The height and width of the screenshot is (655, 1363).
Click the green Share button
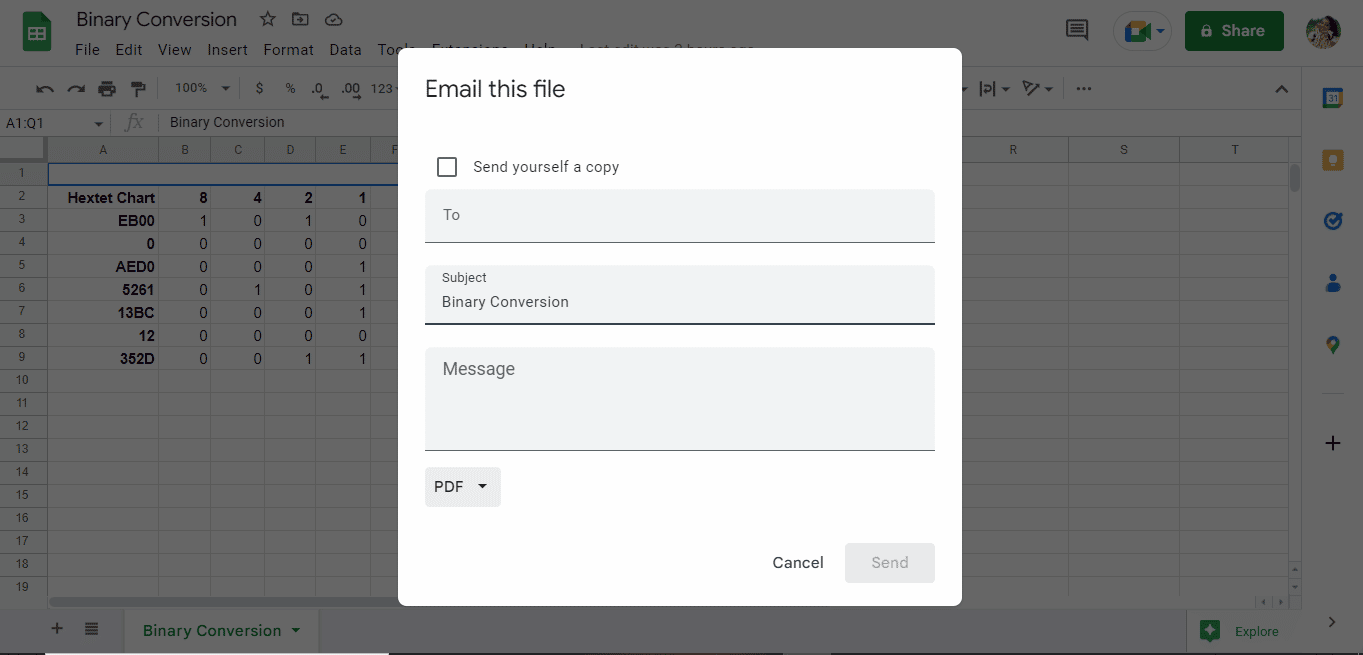click(1233, 31)
